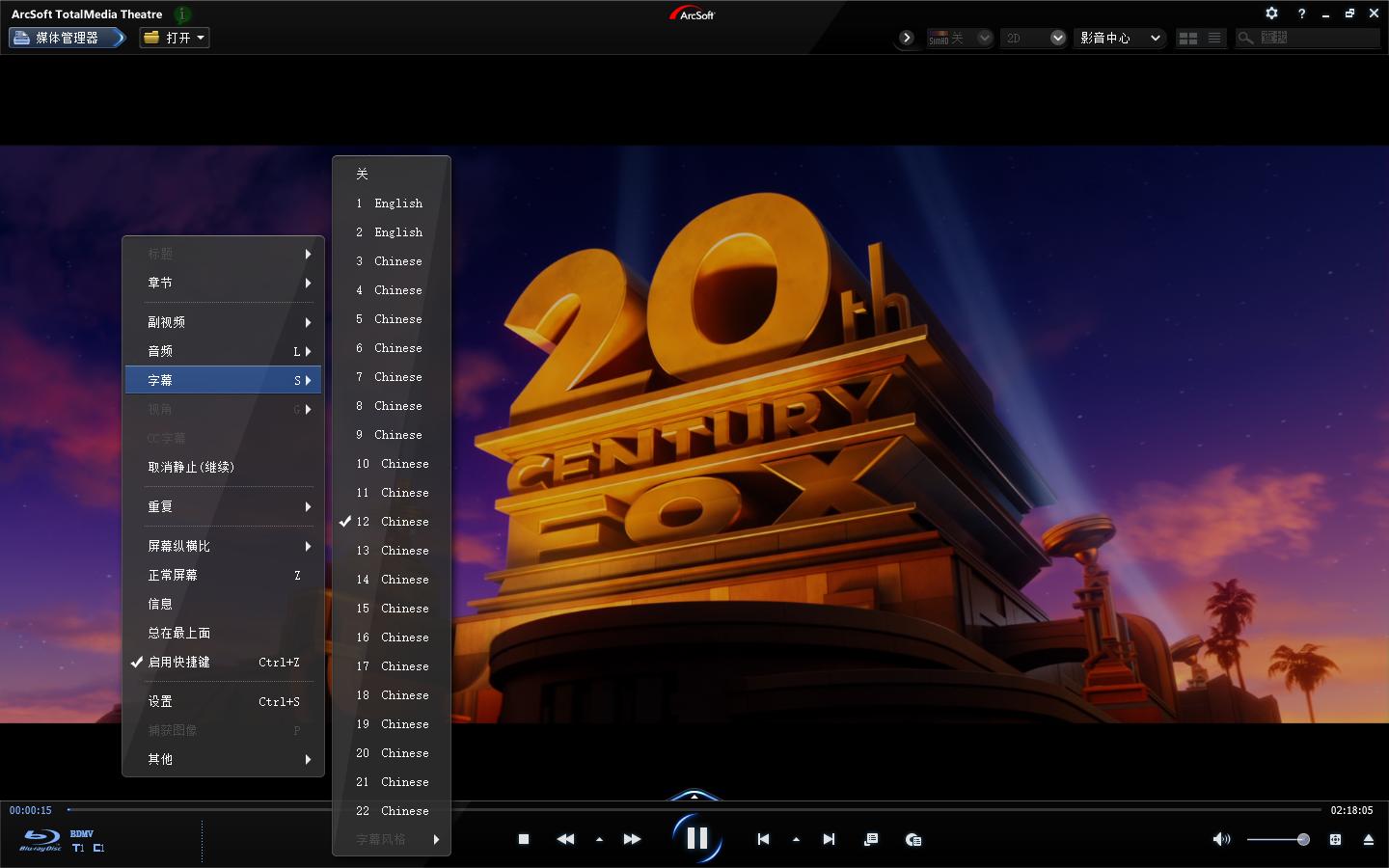
Task: Select subtitle 3 Chinese
Action: 392,260
